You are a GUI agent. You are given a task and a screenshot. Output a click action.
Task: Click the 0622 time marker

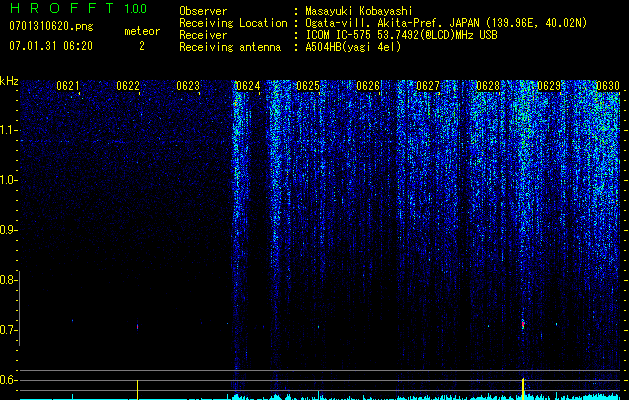point(128,86)
